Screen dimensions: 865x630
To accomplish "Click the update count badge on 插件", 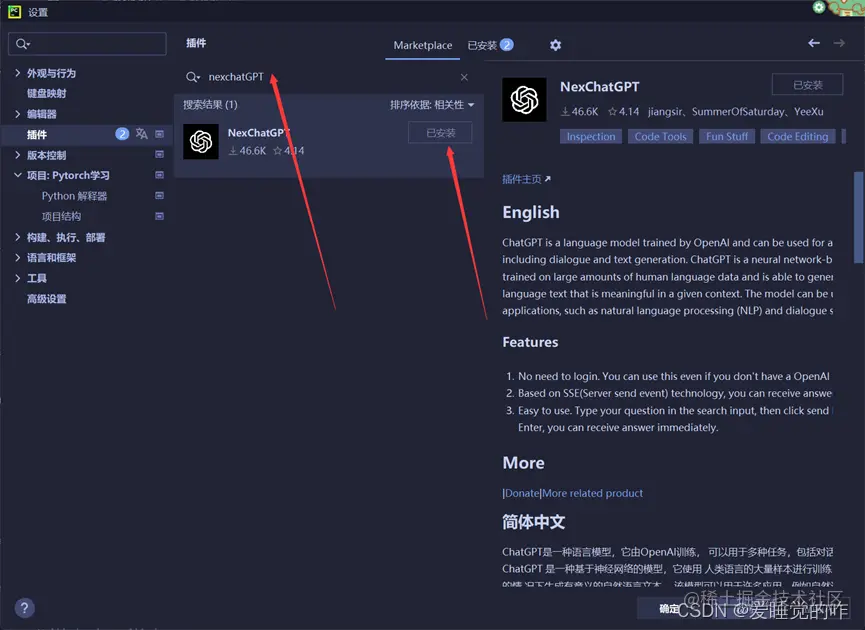I will click(x=122, y=134).
